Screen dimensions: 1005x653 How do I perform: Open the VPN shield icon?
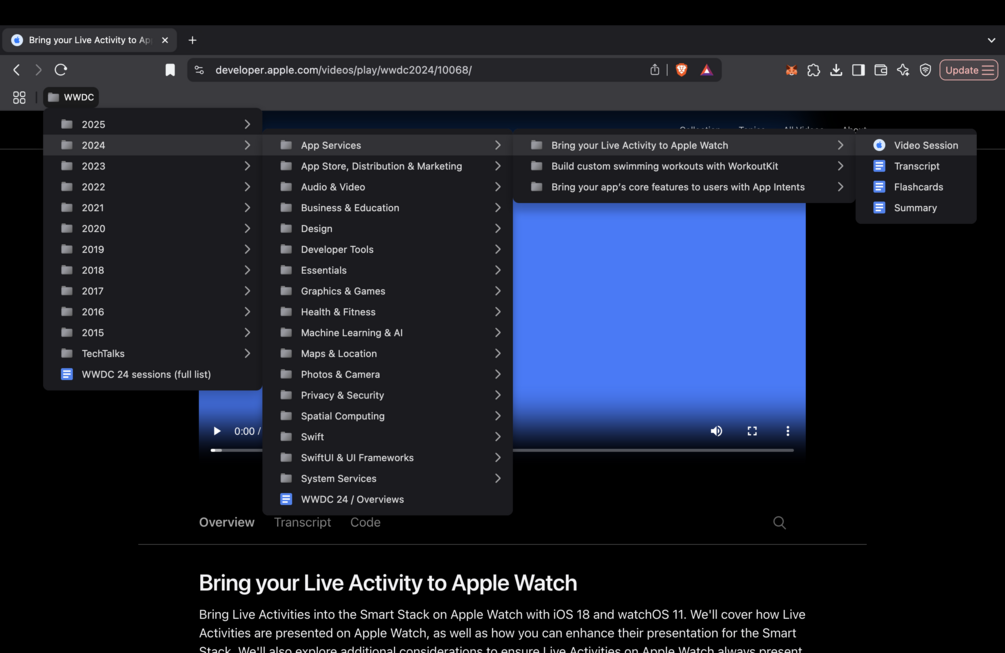pos(925,70)
